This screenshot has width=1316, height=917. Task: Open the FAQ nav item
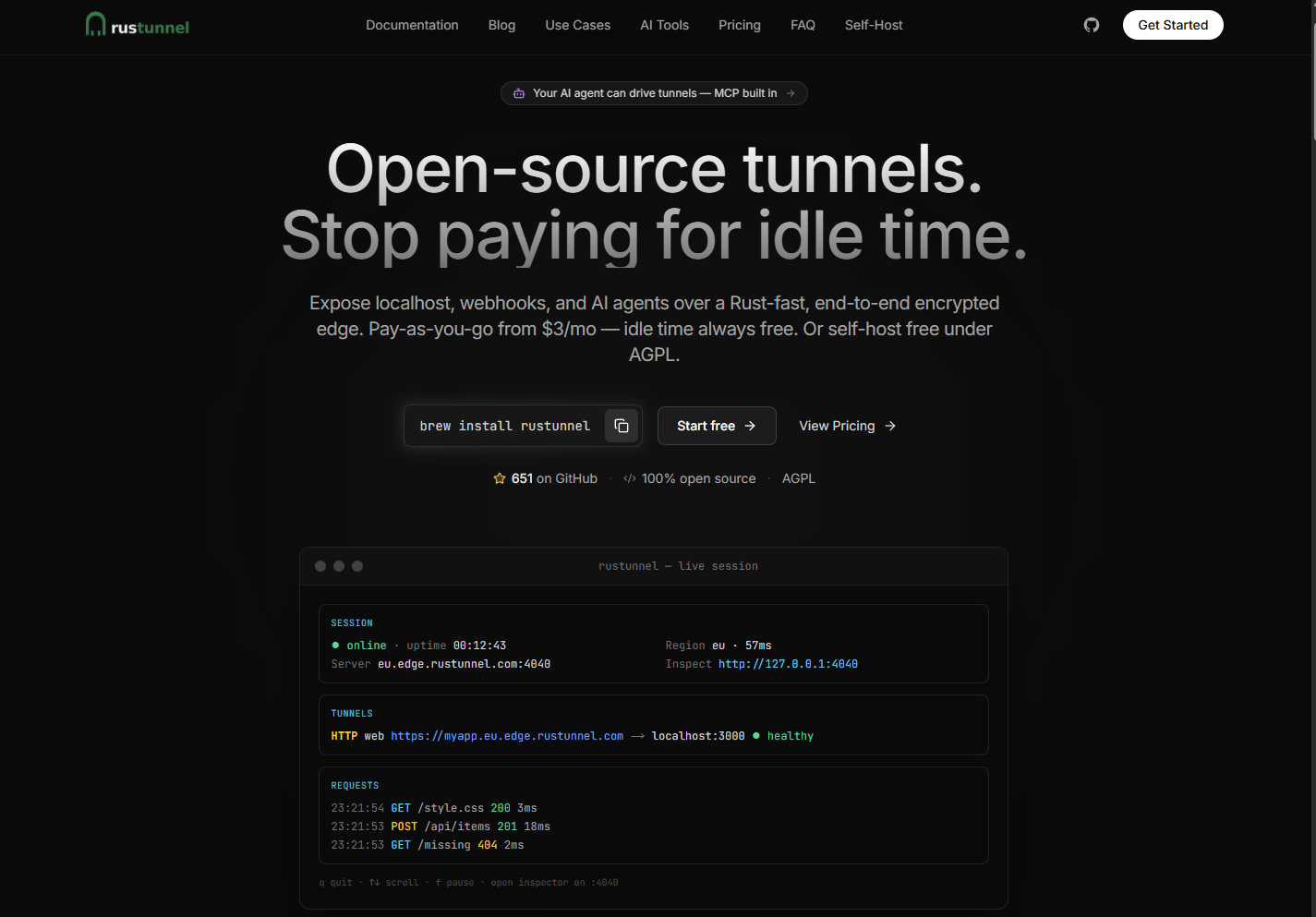[x=803, y=25]
